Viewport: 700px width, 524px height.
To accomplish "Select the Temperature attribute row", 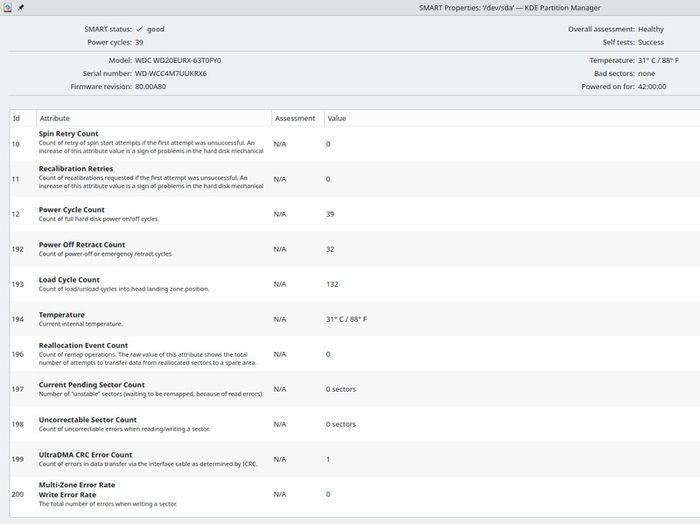I will [x=355, y=319].
